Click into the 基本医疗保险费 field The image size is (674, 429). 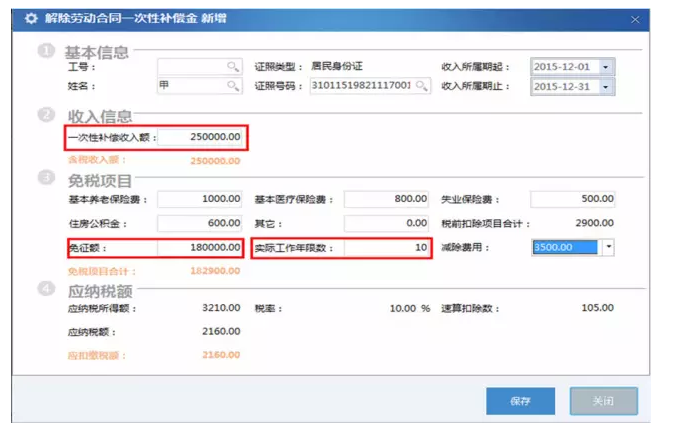pos(387,199)
